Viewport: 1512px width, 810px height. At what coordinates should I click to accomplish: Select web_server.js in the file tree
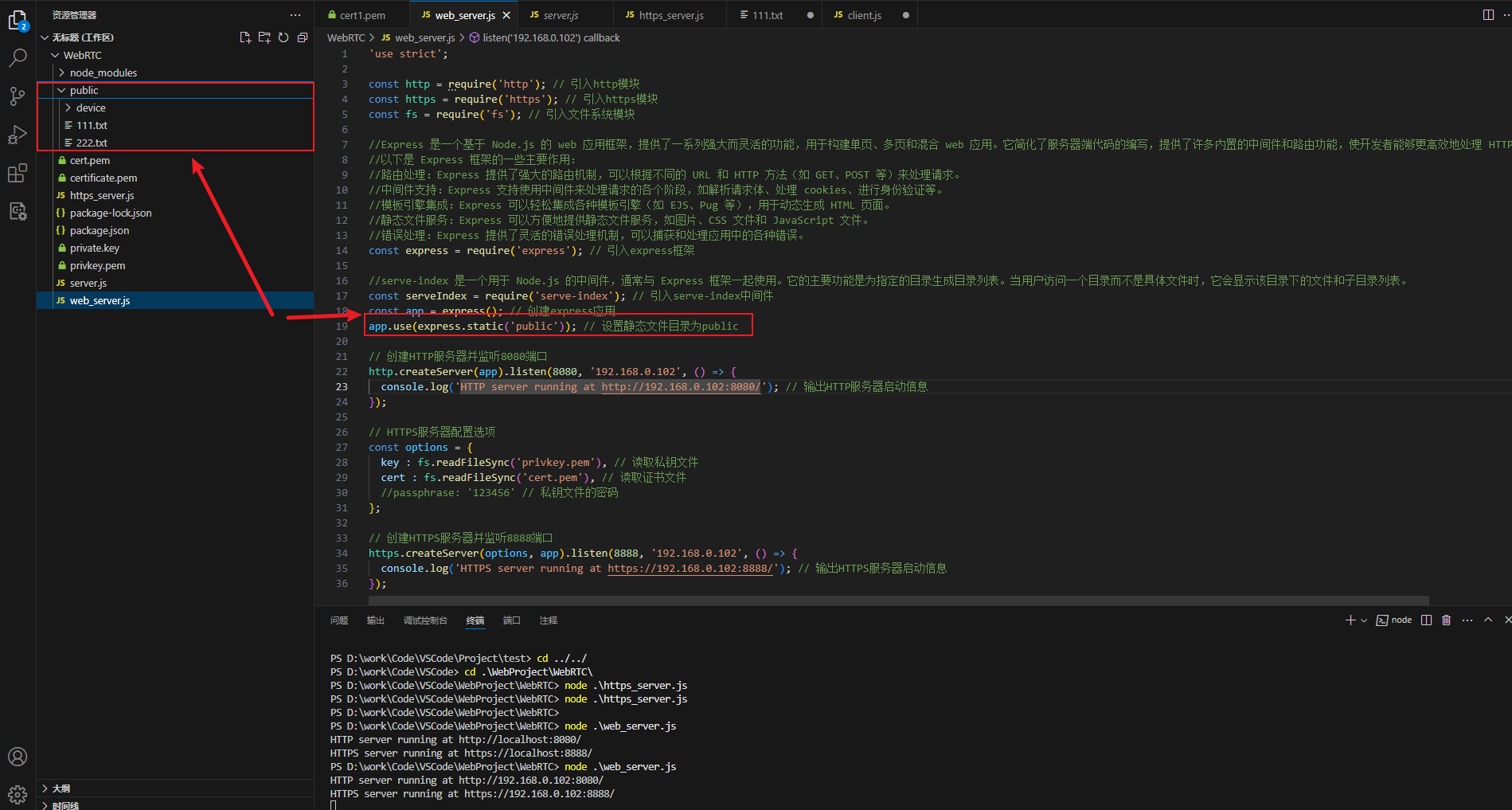point(175,300)
